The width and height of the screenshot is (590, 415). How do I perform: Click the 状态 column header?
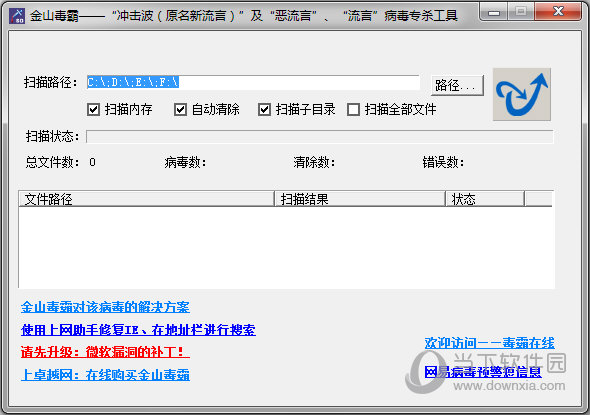pyautogui.click(x=485, y=199)
